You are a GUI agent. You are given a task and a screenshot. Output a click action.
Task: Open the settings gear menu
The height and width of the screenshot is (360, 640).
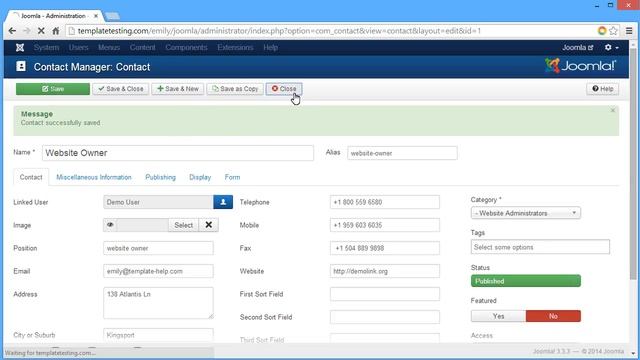611,48
